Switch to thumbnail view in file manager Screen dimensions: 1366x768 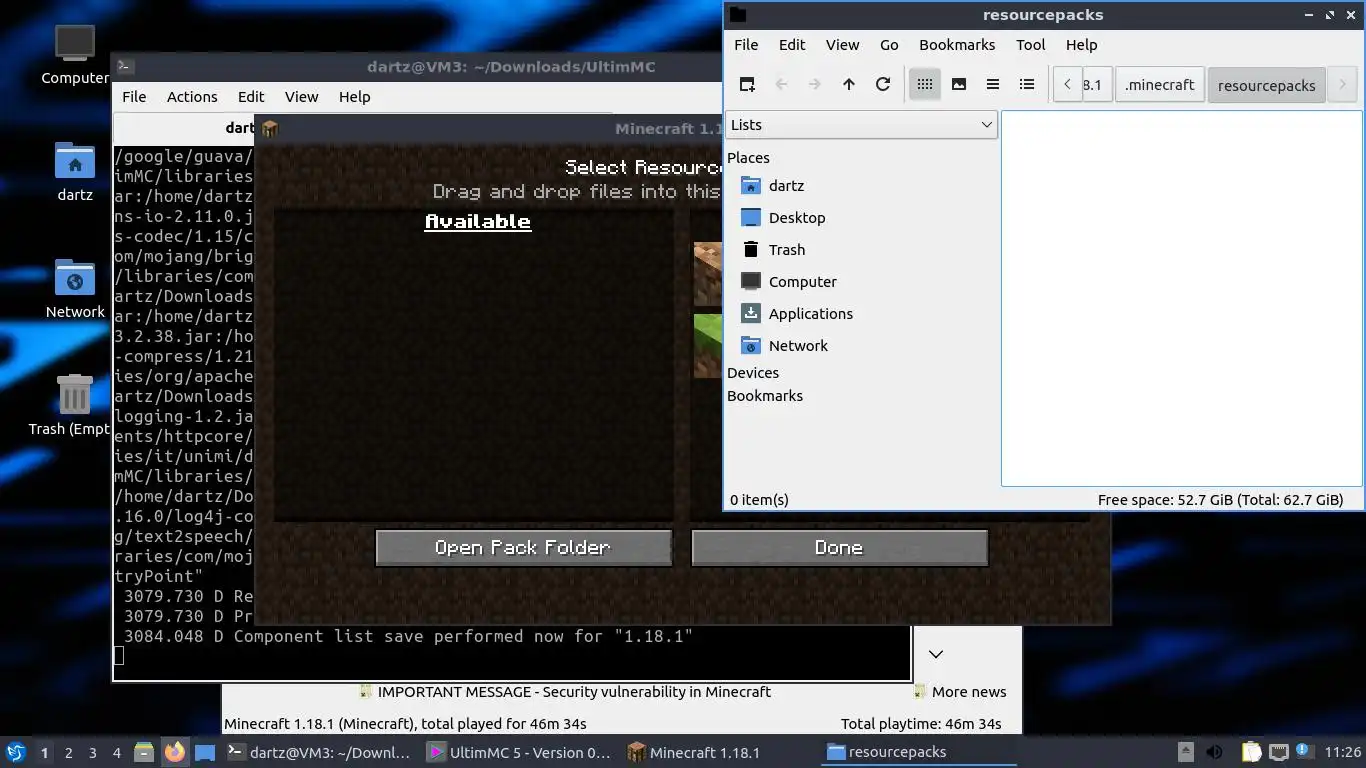(959, 85)
